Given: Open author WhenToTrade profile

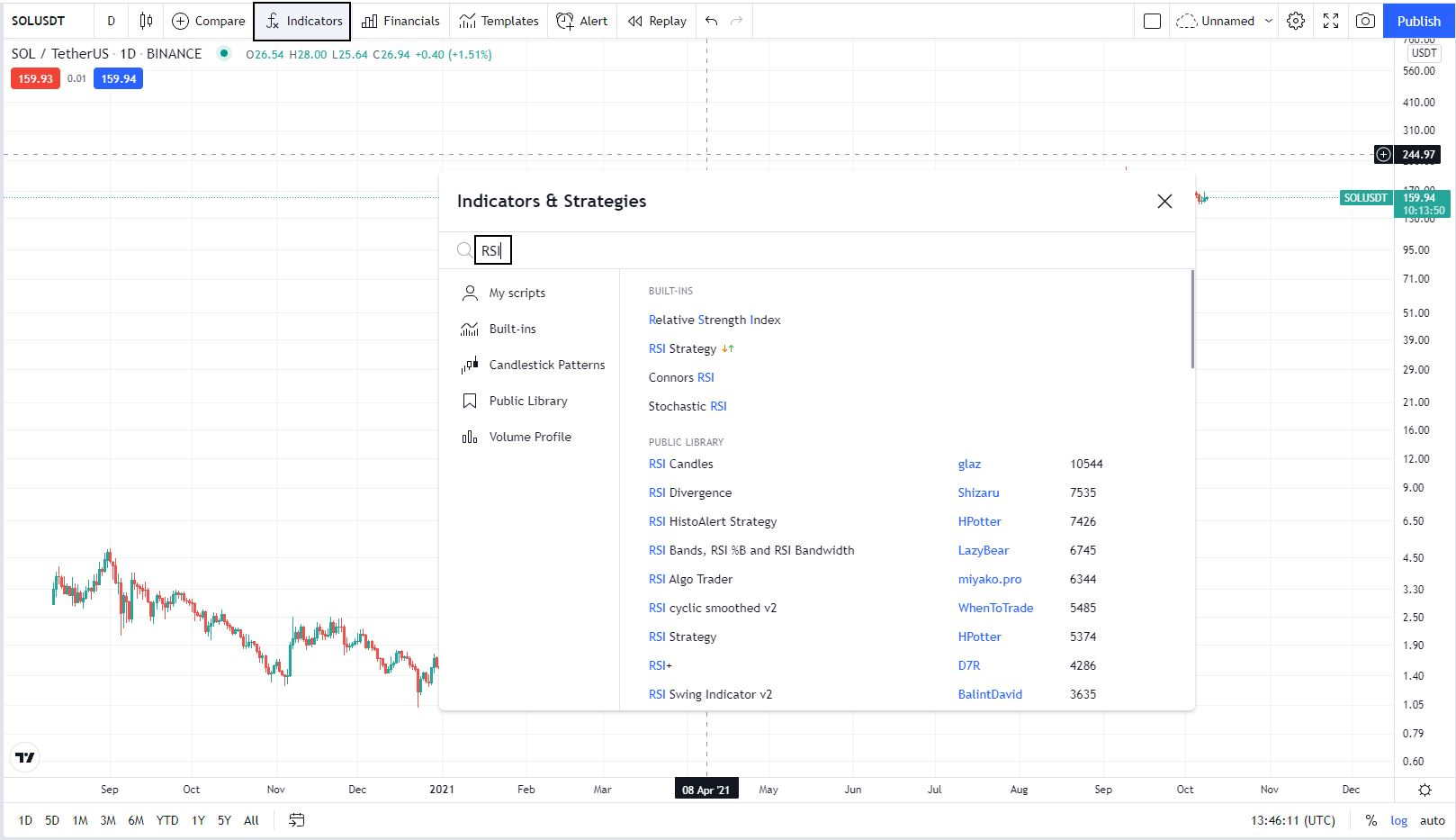Looking at the screenshot, I should 995,608.
